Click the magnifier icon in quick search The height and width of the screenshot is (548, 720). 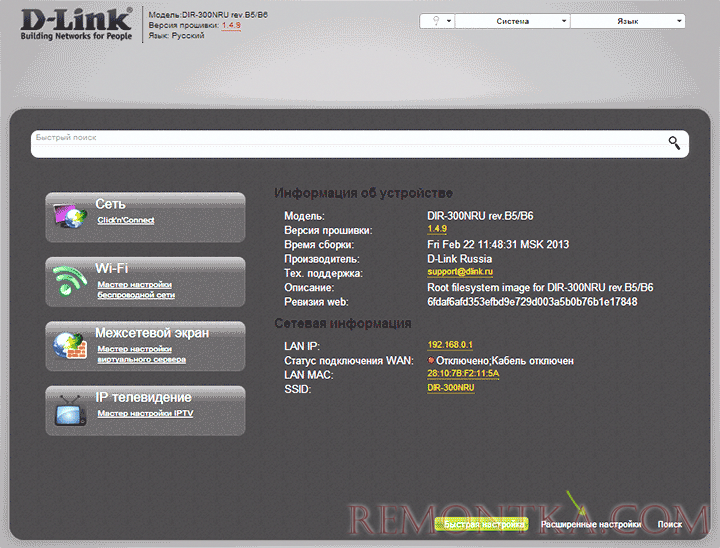point(674,143)
